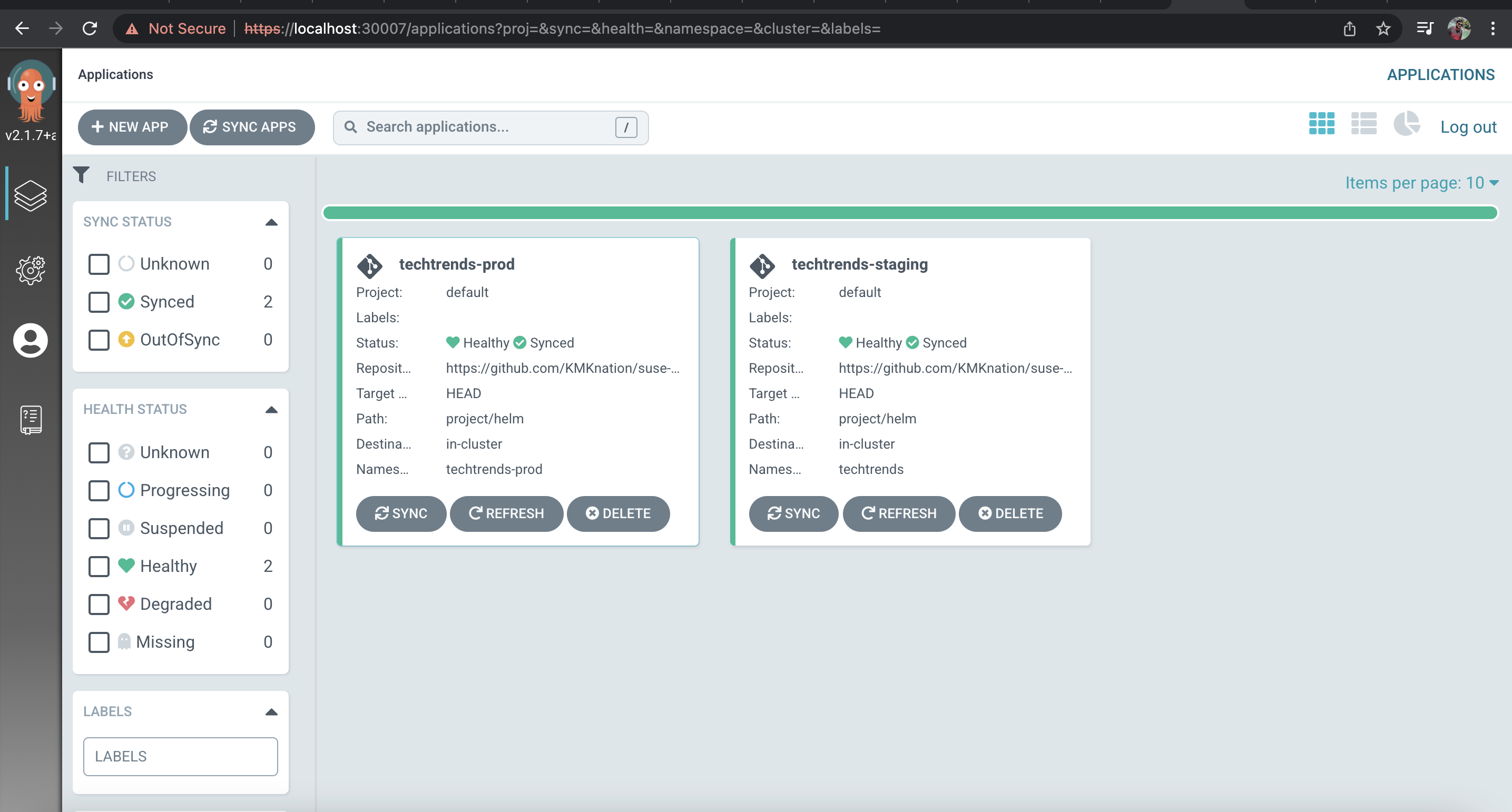Click DELETE on techtrends-staging card
The height and width of the screenshot is (812, 1512).
click(1010, 513)
